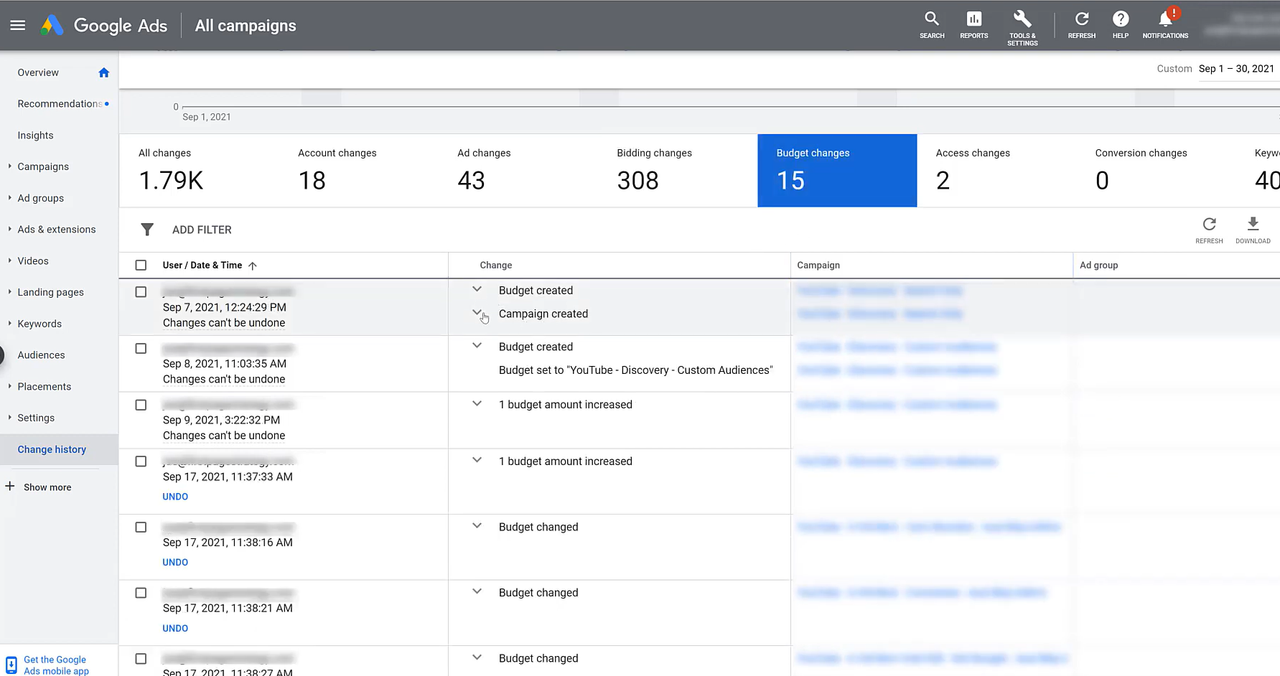Click the filter funnel icon

pos(147,229)
